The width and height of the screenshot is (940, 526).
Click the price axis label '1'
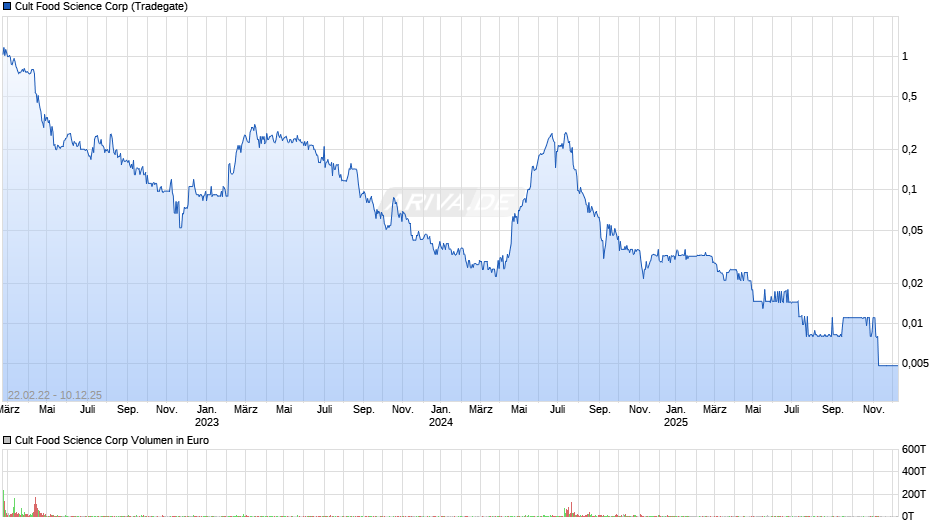coord(905,56)
